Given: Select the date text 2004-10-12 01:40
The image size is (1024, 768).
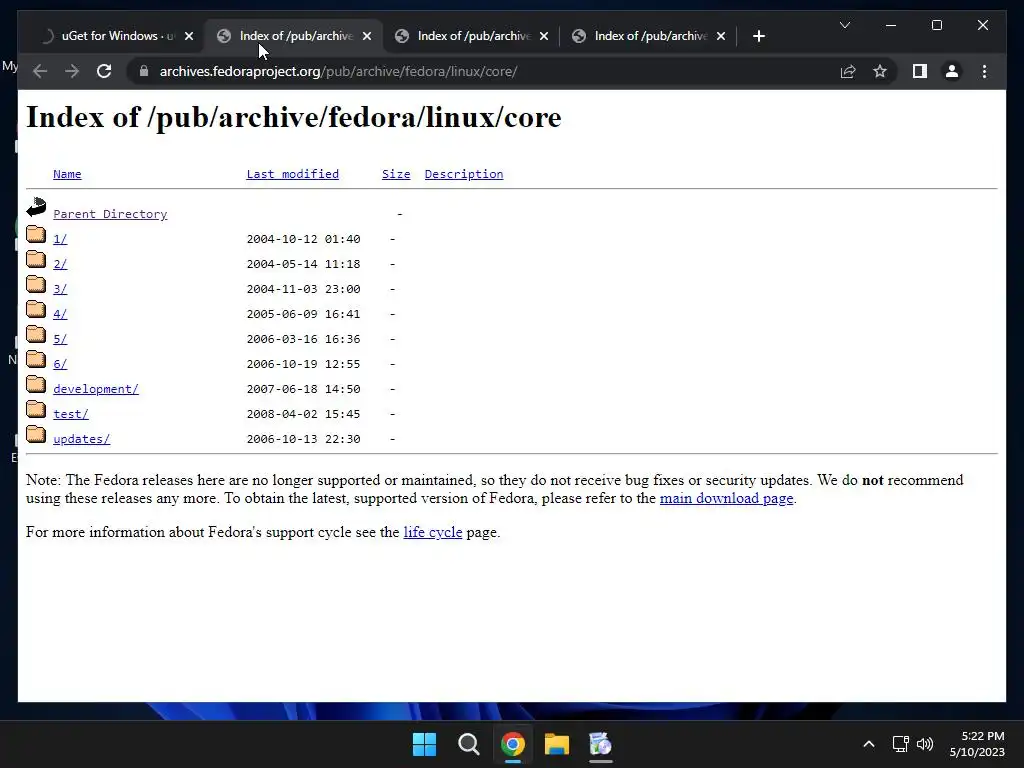Looking at the screenshot, I should 303,239.
